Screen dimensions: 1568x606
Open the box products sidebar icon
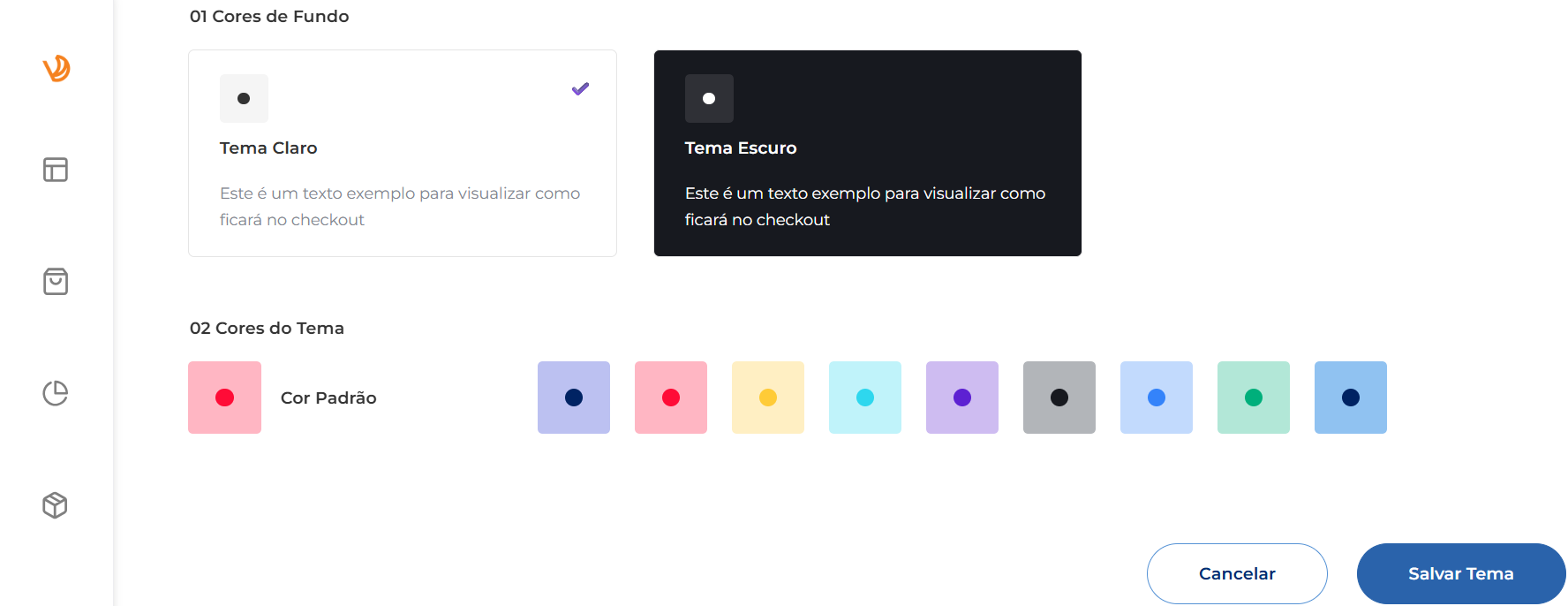click(55, 505)
